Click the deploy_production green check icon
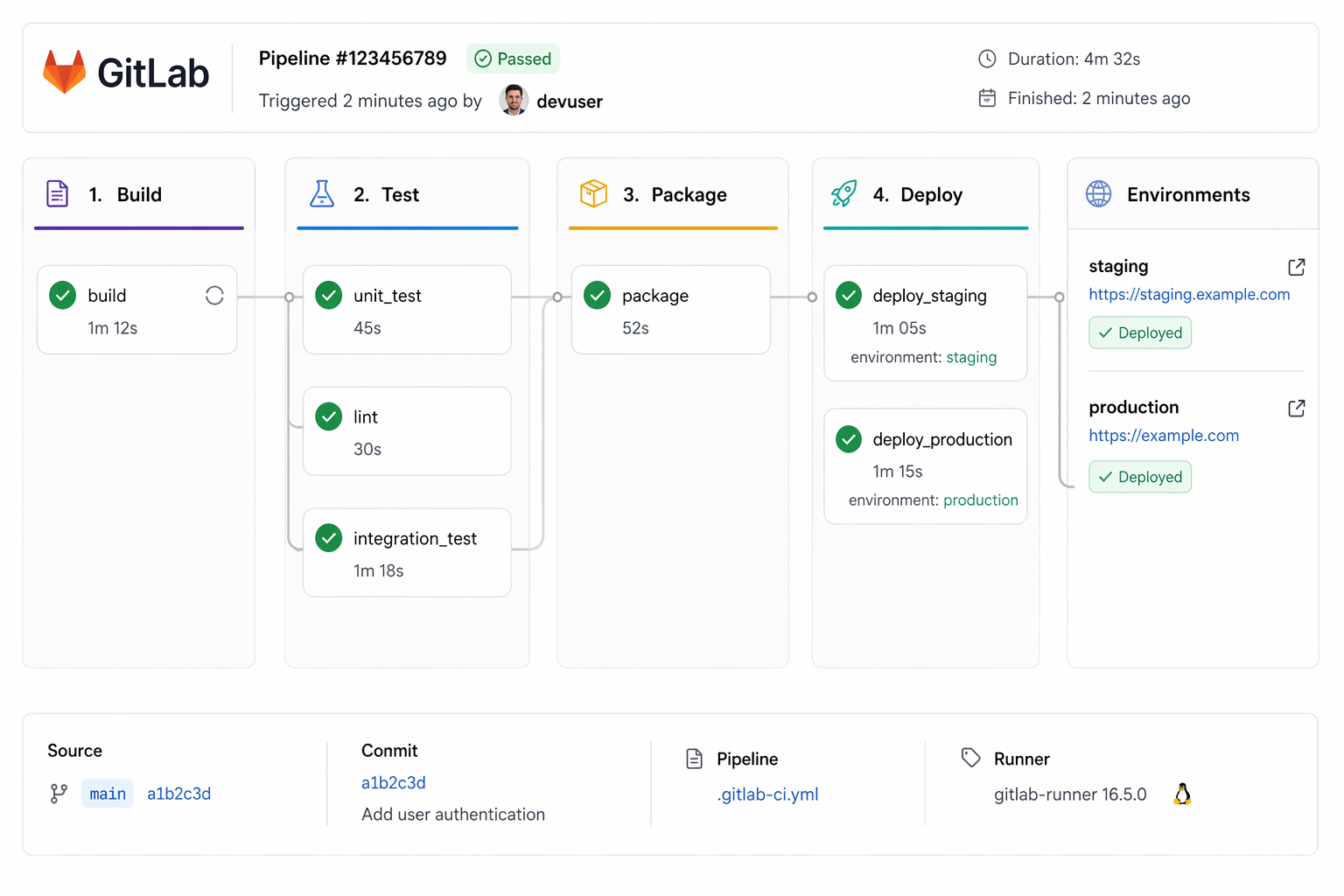Screen dimensions: 1344x896 pos(849,439)
